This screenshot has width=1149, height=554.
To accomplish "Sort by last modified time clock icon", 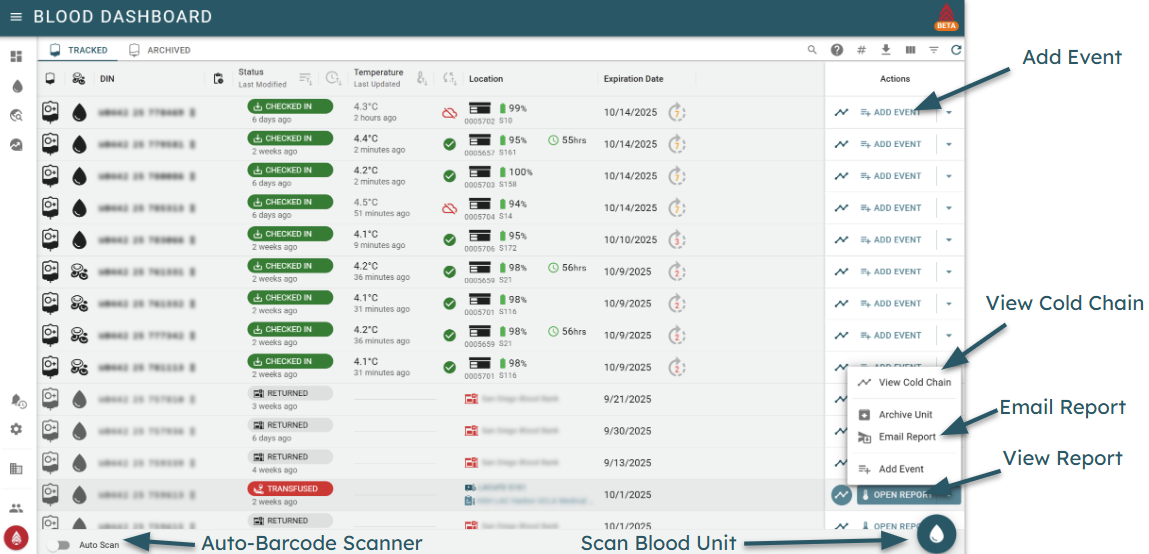I will [x=333, y=78].
